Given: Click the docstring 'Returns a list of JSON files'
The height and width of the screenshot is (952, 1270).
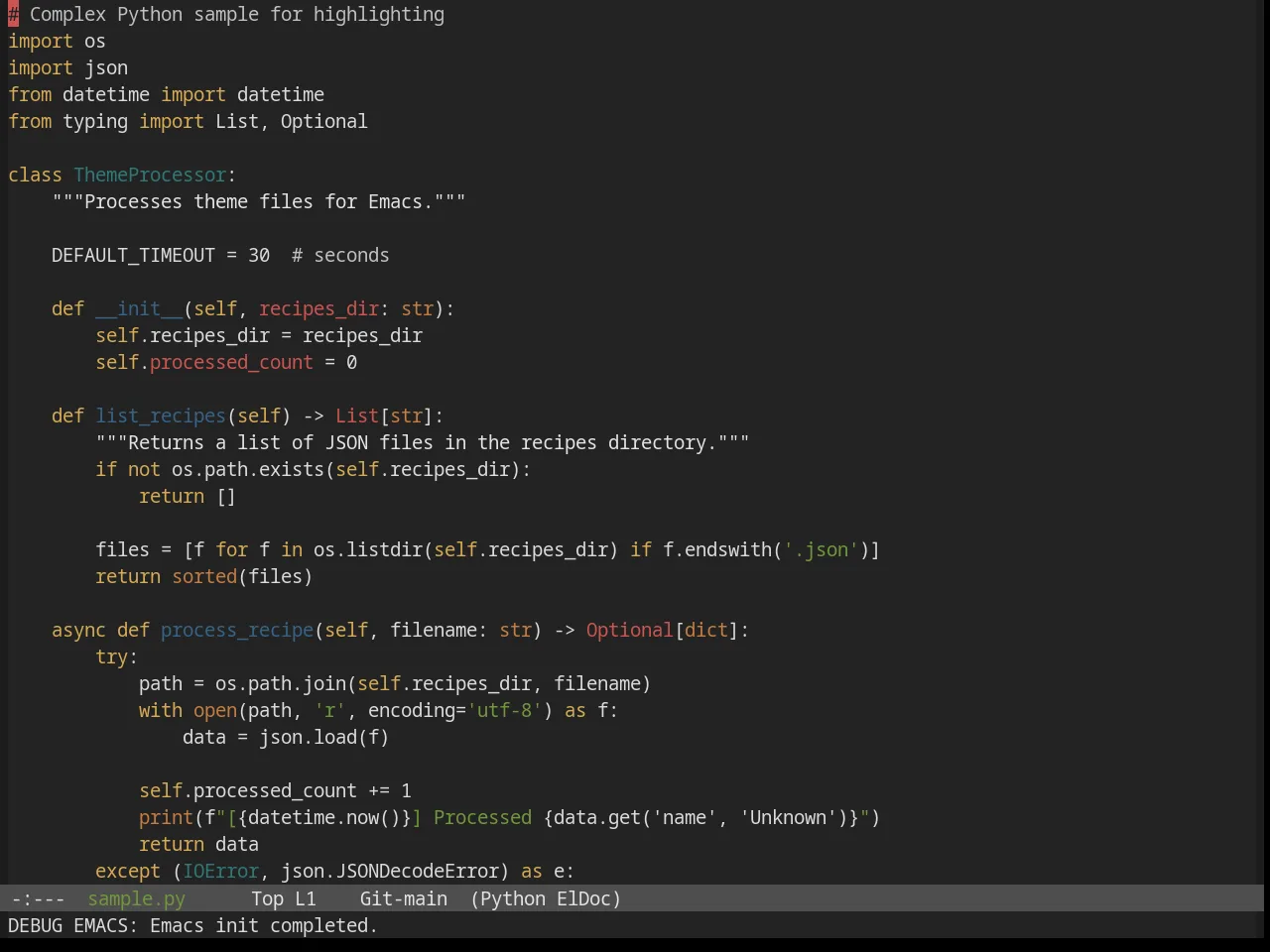Looking at the screenshot, I should tap(281, 442).
